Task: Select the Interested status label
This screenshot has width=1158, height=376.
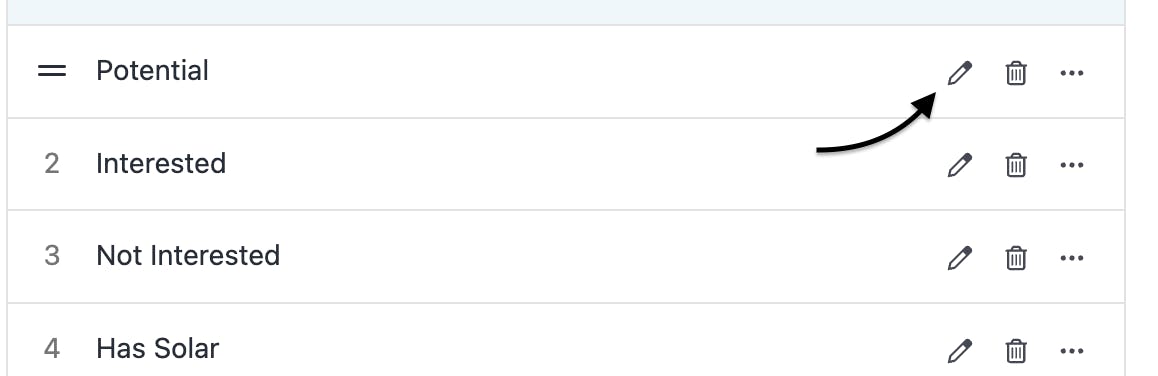Action: pos(161,163)
